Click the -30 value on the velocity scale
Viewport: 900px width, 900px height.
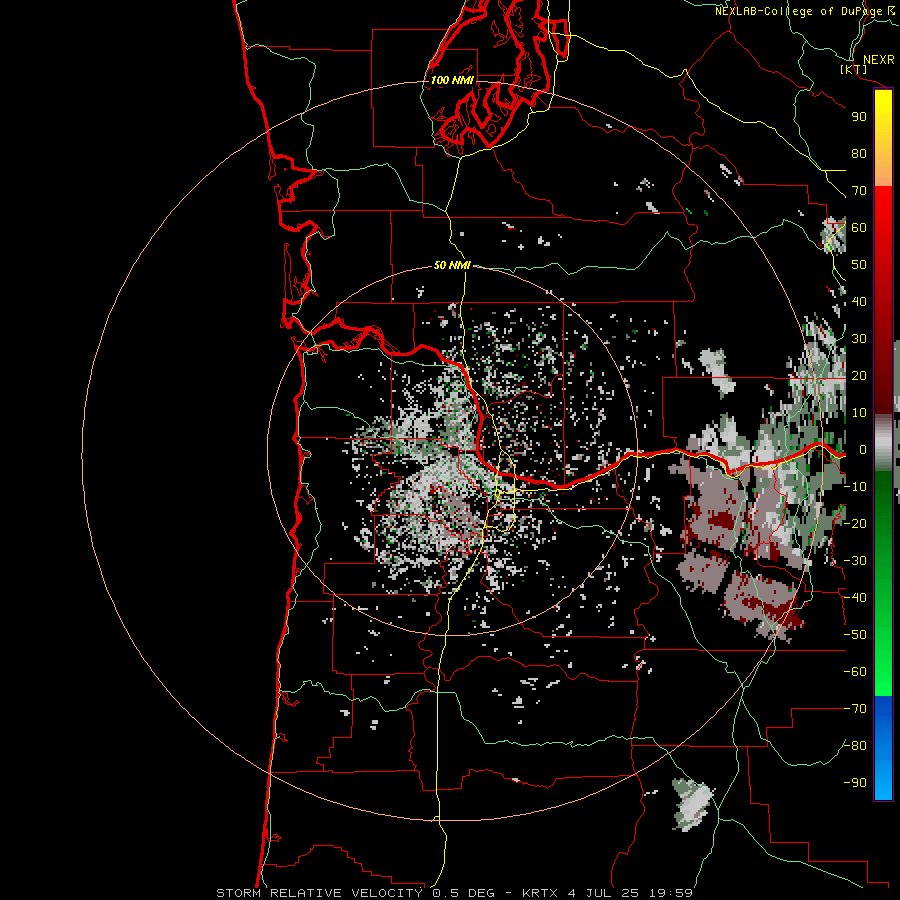(855, 561)
